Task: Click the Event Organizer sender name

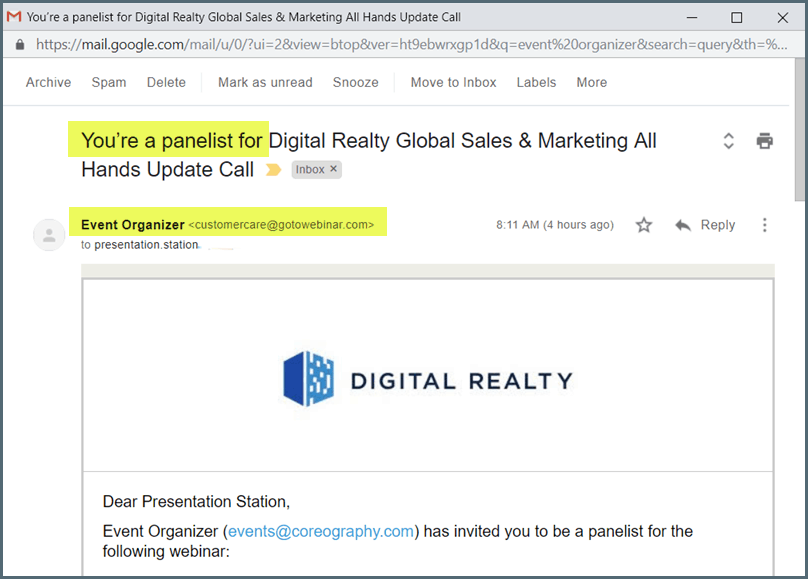Action: pyautogui.click(x=132, y=225)
